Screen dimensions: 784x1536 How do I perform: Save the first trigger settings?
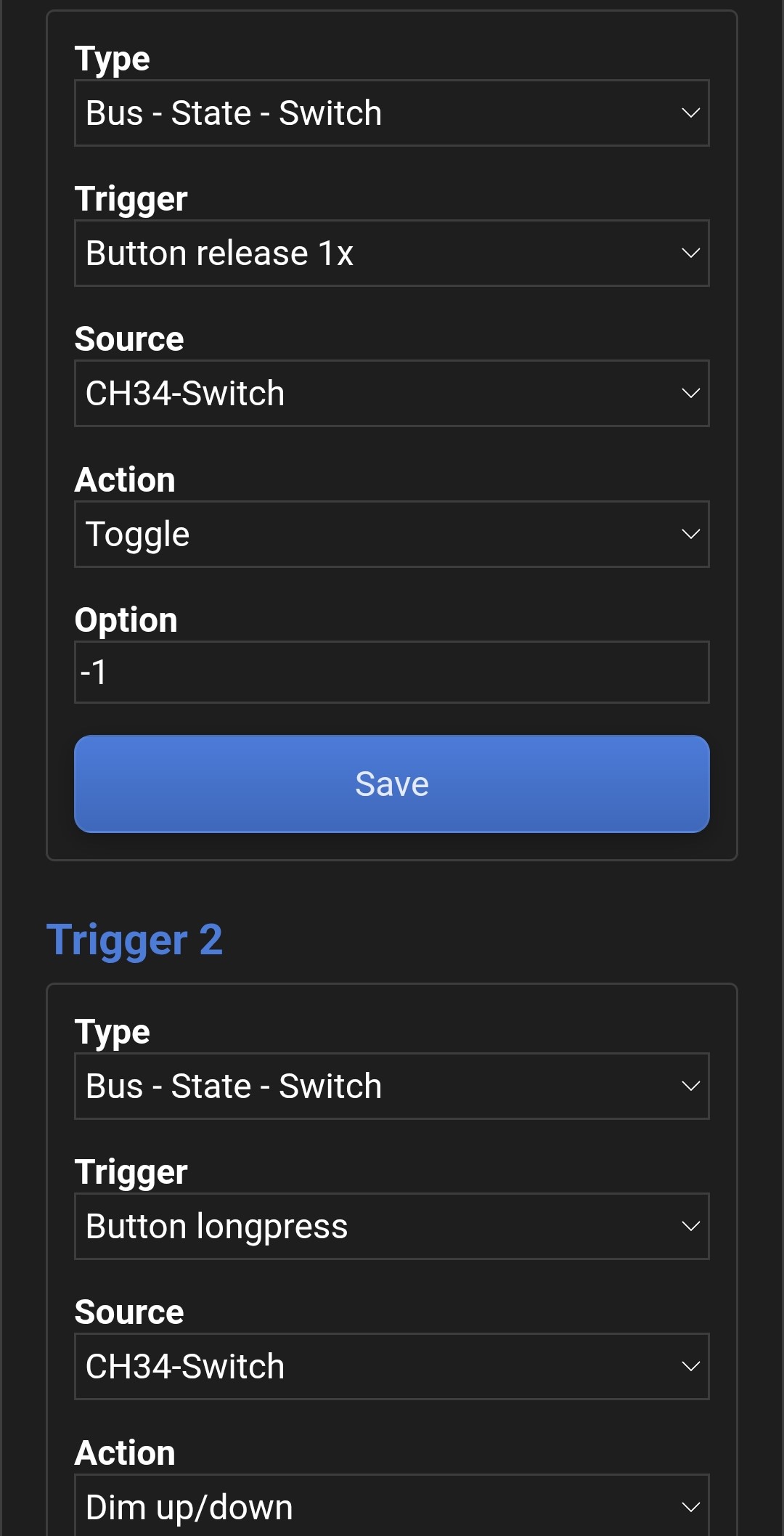tap(392, 784)
